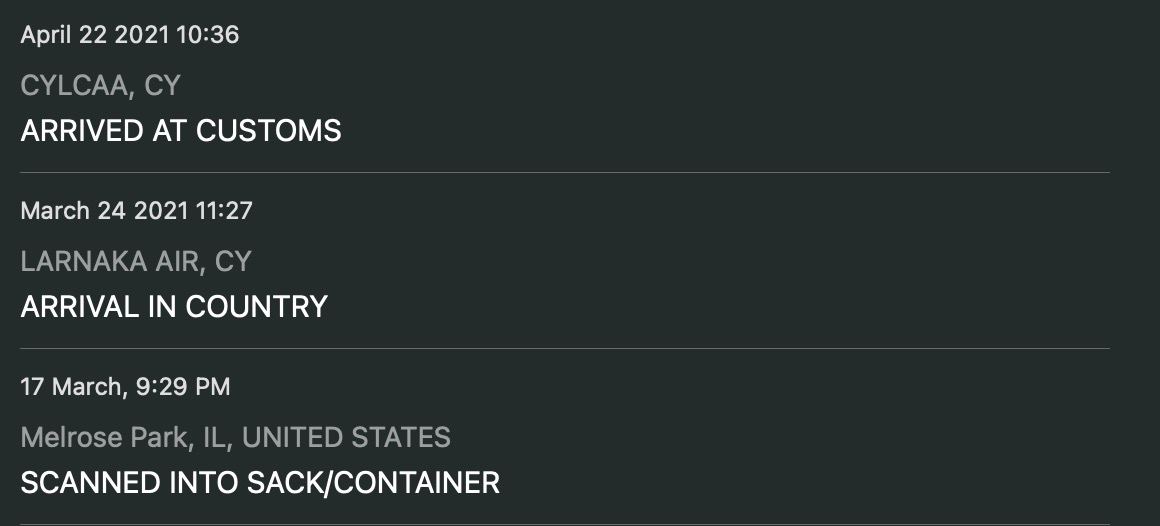Image resolution: width=1160 pixels, height=526 pixels.
Task: Select Melrose Park, IL, UNITED STATES location
Action: (235, 437)
